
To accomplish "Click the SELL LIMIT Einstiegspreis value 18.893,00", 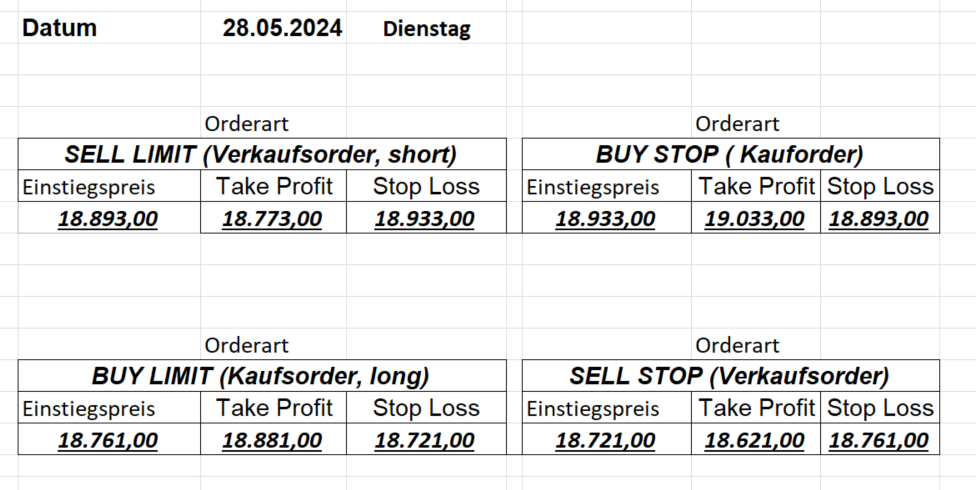I will (108, 219).
